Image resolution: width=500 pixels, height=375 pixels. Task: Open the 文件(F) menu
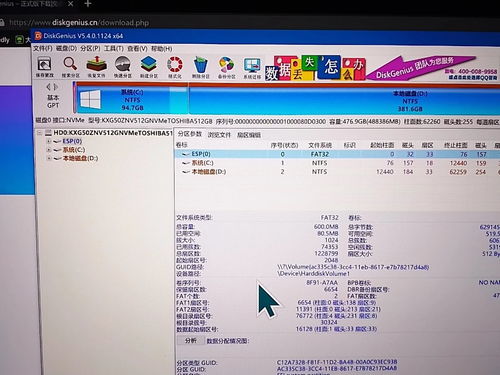point(43,48)
